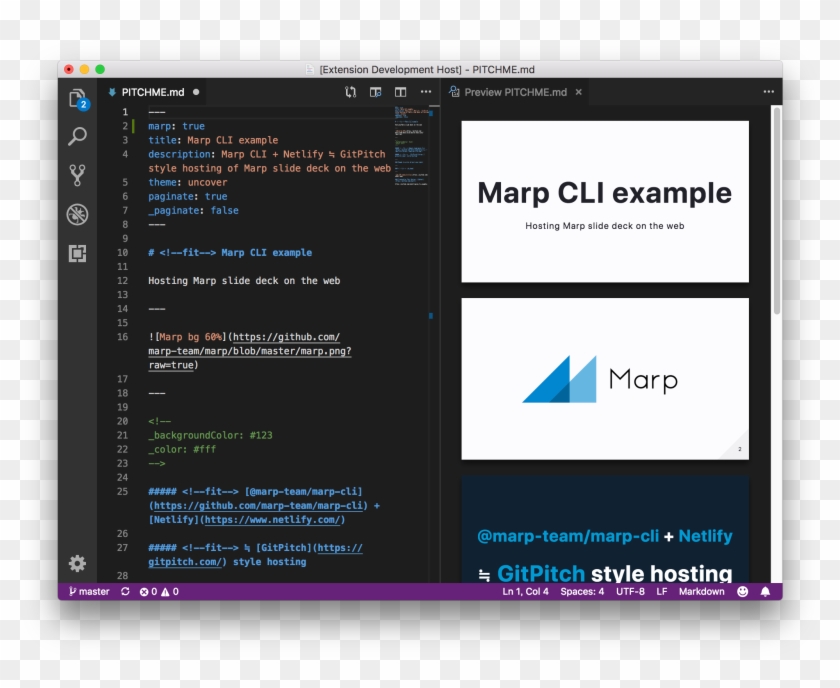Image resolution: width=840 pixels, height=688 pixels.
Task: Click the Spaces: 4 indentation setting
Action: point(581,591)
